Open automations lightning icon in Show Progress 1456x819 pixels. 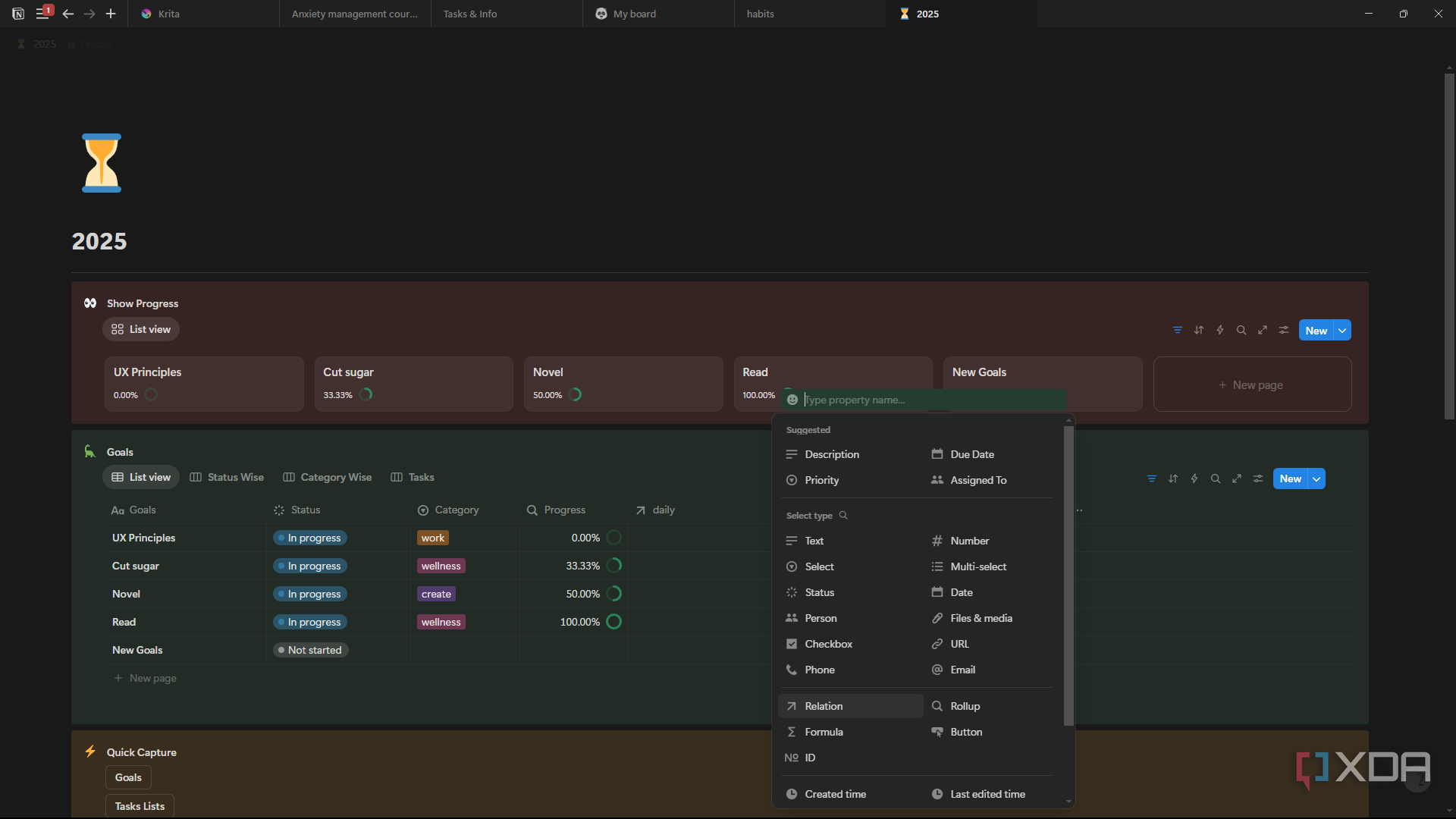click(1220, 330)
